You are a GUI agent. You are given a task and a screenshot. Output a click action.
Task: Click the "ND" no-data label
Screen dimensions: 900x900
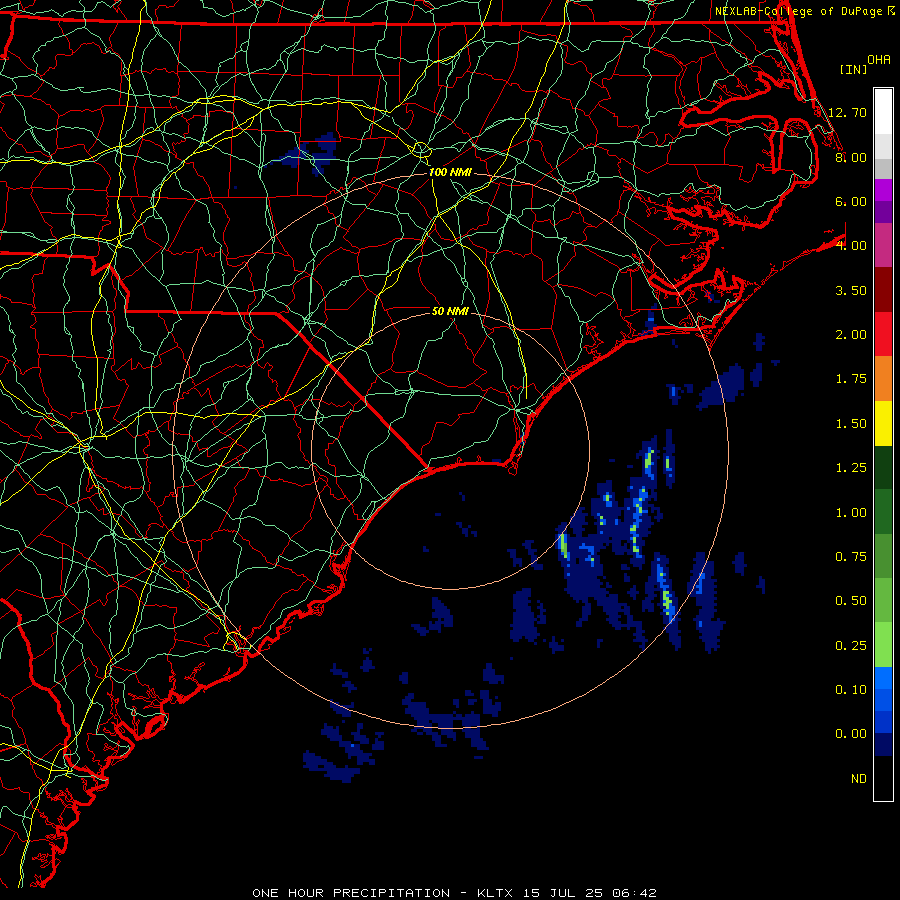(x=859, y=779)
